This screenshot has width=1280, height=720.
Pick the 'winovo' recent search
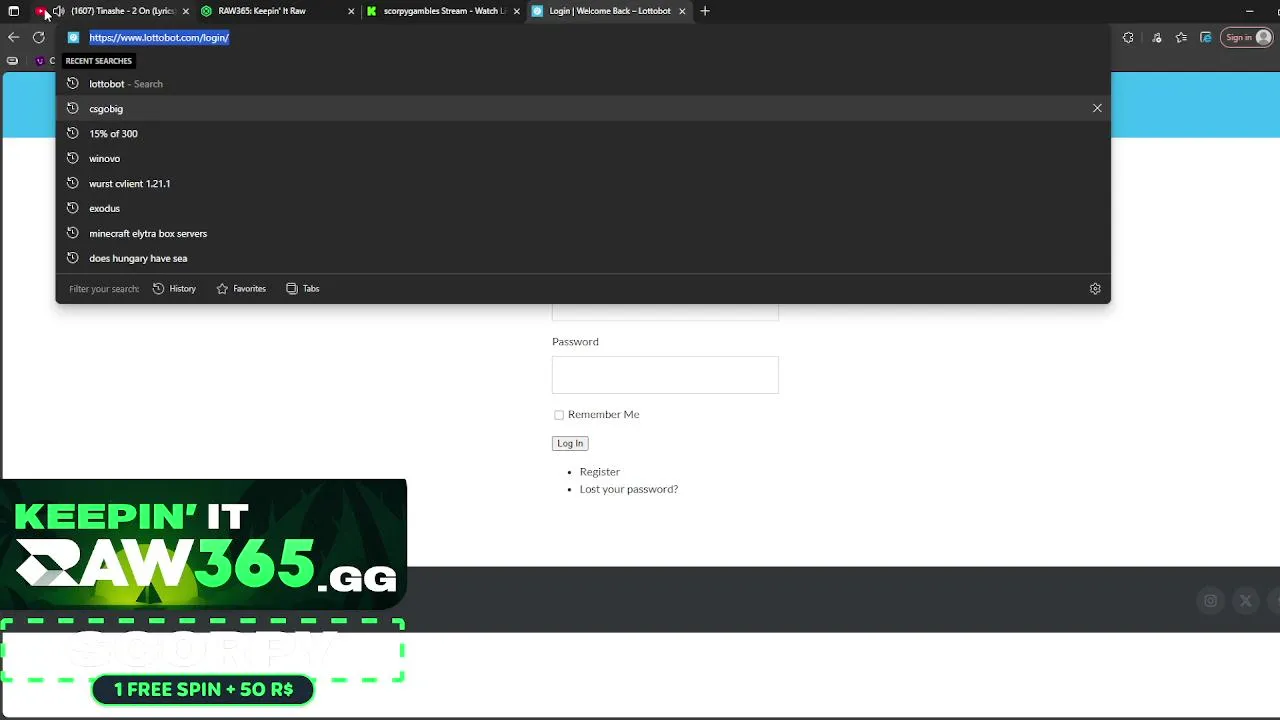point(583,159)
